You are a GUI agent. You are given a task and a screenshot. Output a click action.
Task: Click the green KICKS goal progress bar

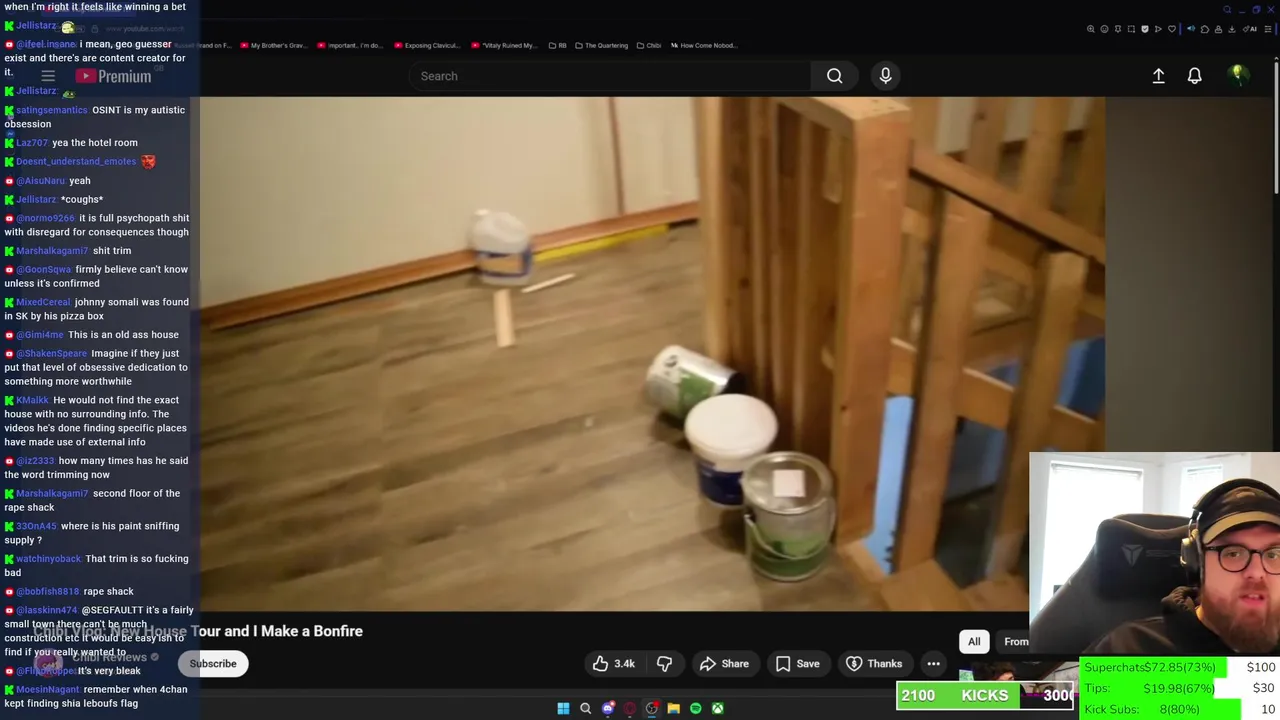pyautogui.click(x=985, y=696)
